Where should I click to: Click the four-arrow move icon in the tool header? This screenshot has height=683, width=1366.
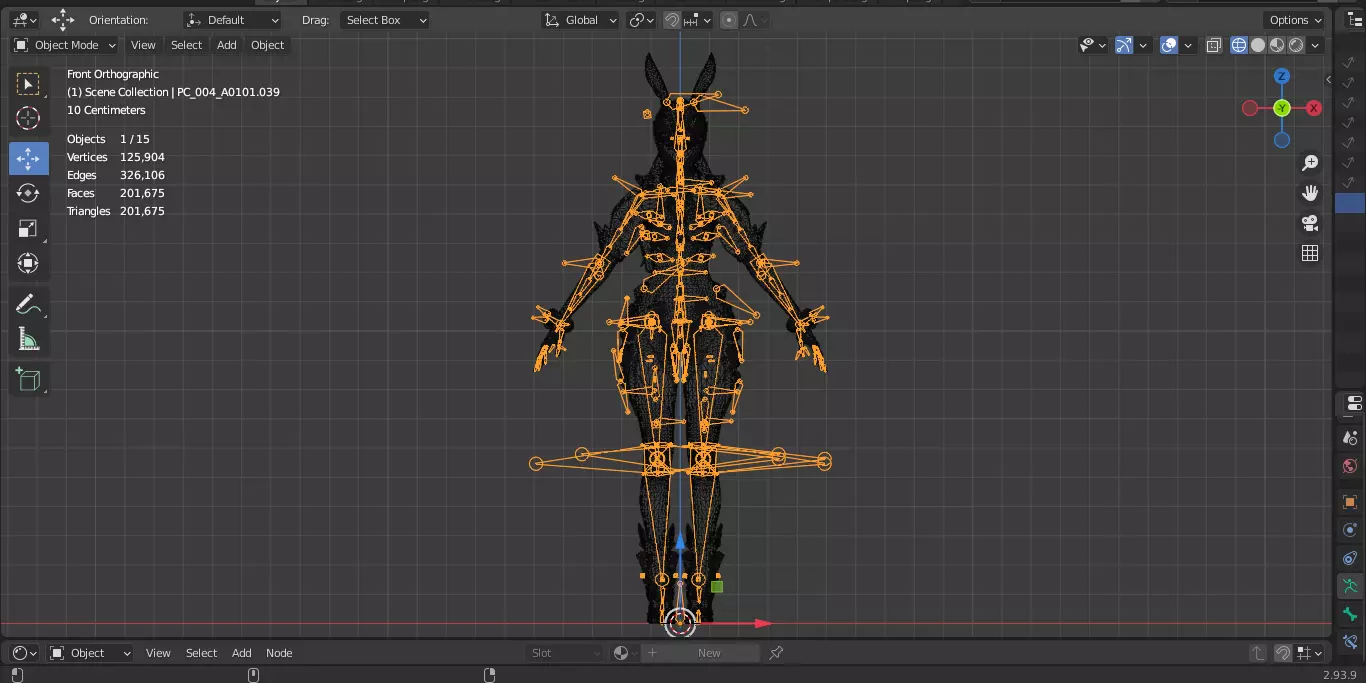(x=63, y=20)
